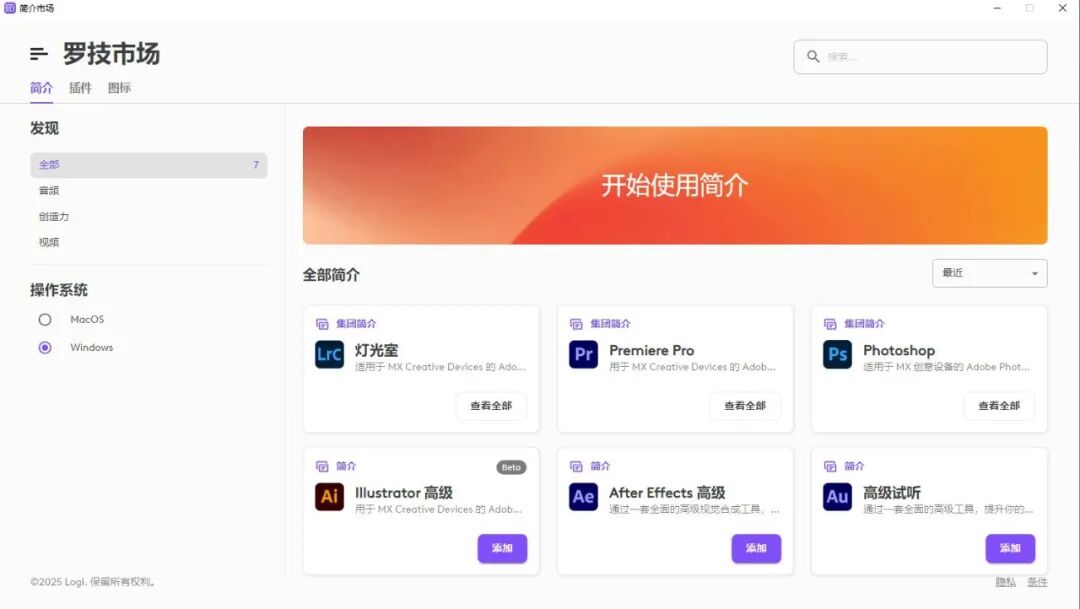Select the 音频 category filter

click(49, 191)
